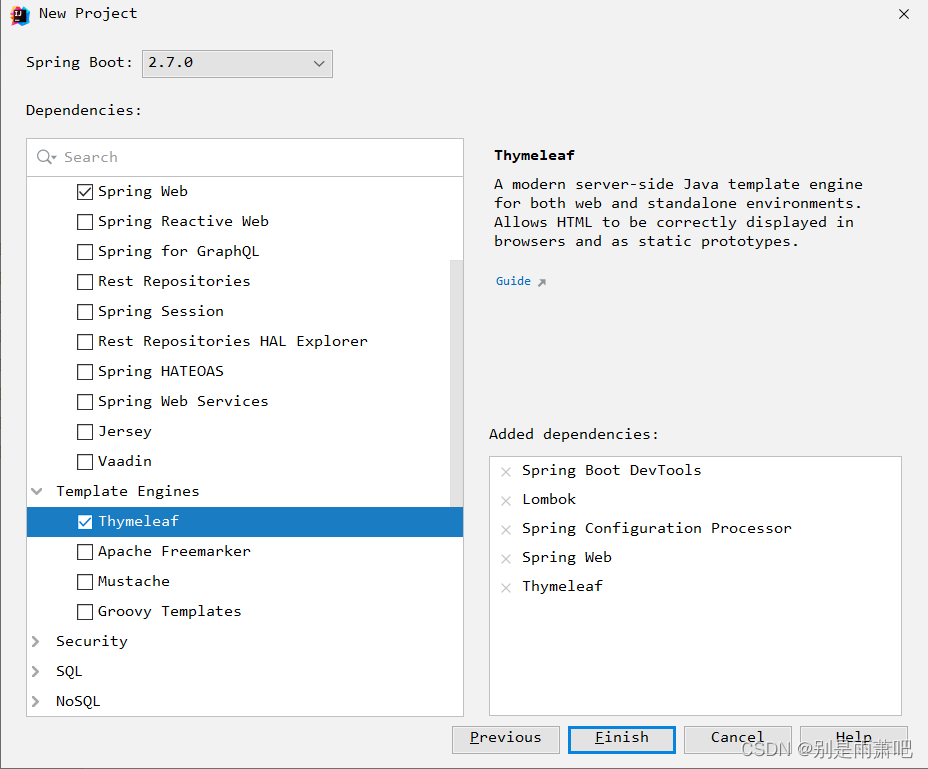Remove Spring Configuration Processor dependency
Viewport: 928px width, 769px height.
tap(506, 530)
